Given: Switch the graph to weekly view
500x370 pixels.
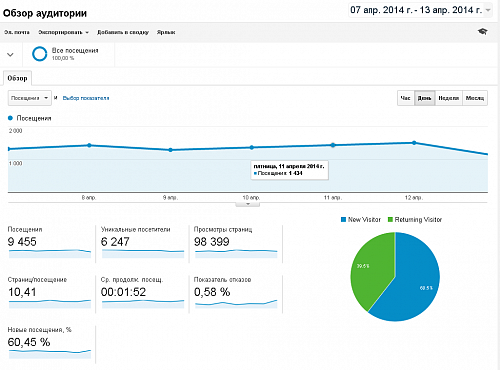Looking at the screenshot, I should coord(449,98).
